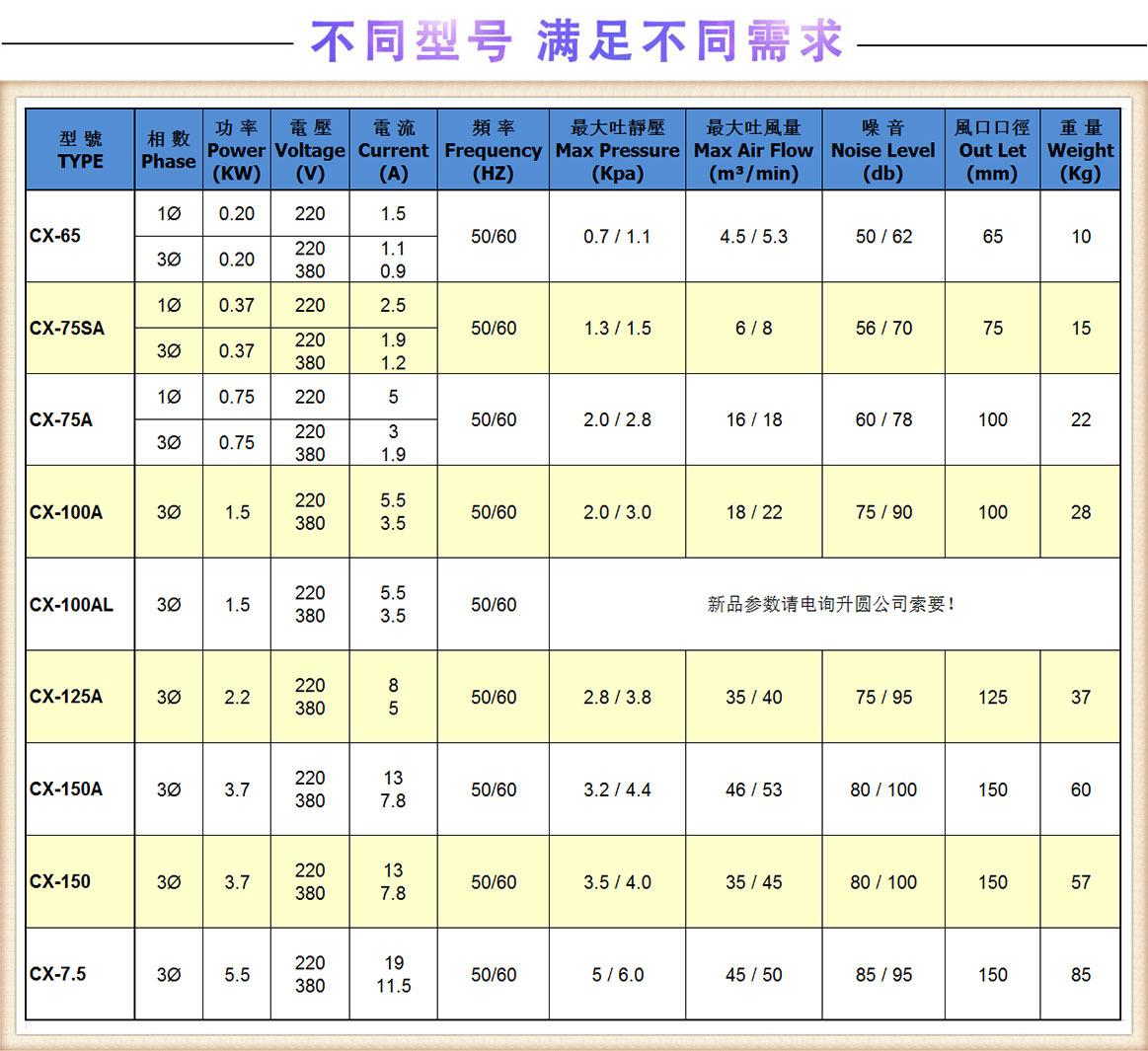Click the Out Let (mm) column header

coord(991,149)
